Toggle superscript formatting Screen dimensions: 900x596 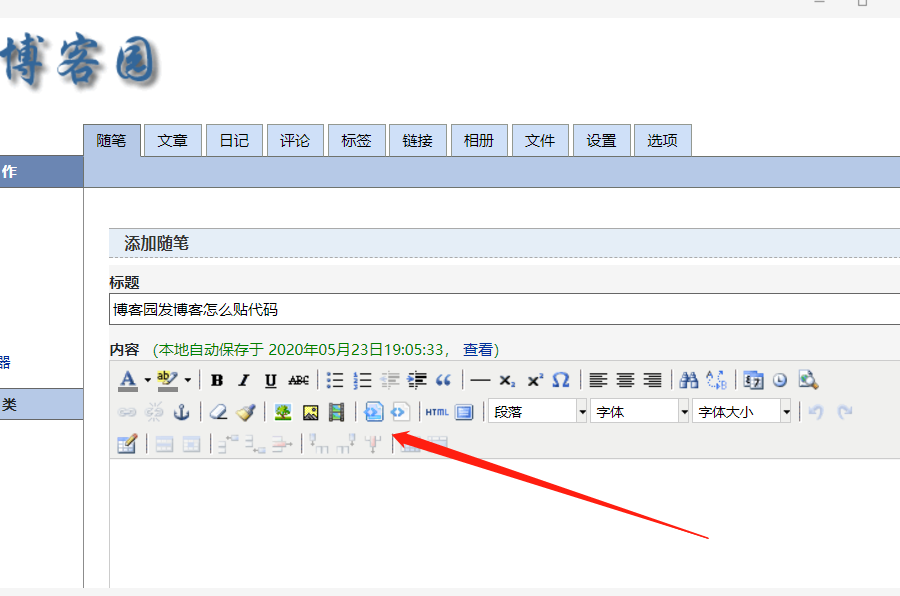point(535,380)
